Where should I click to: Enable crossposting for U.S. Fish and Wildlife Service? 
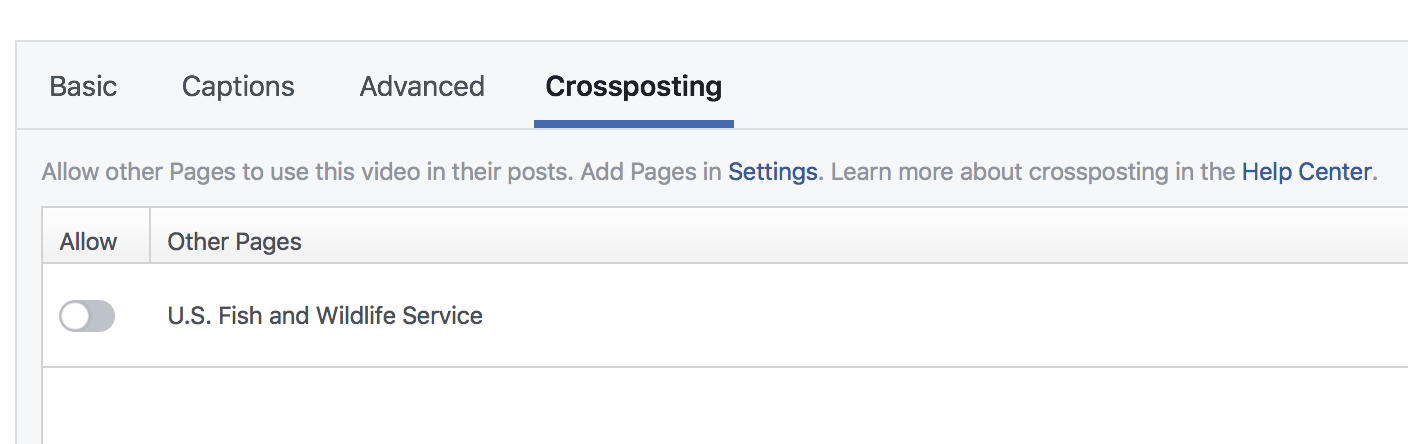(87, 317)
